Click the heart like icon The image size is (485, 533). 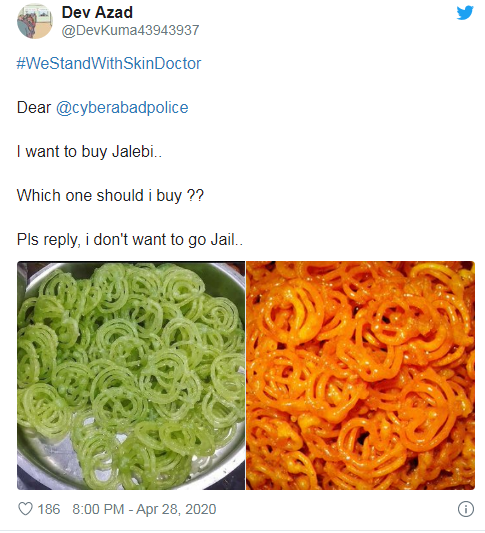25,509
